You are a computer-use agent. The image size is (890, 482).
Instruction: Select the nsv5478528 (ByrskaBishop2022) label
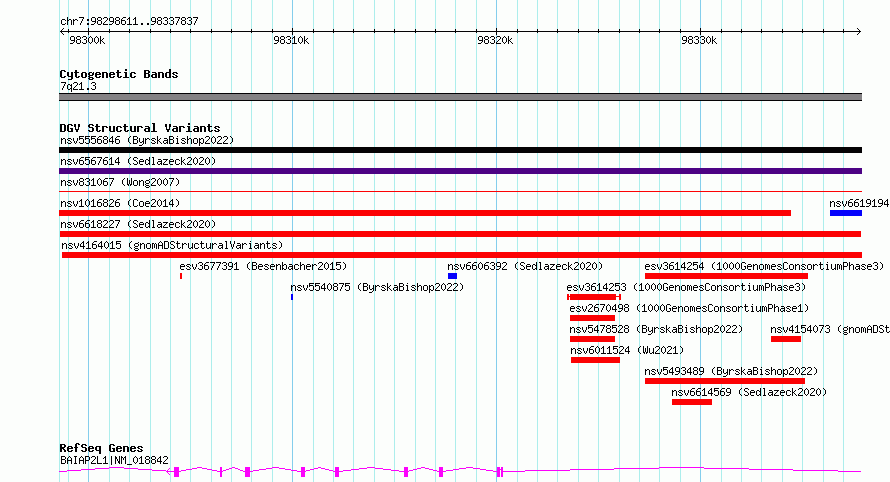click(656, 329)
